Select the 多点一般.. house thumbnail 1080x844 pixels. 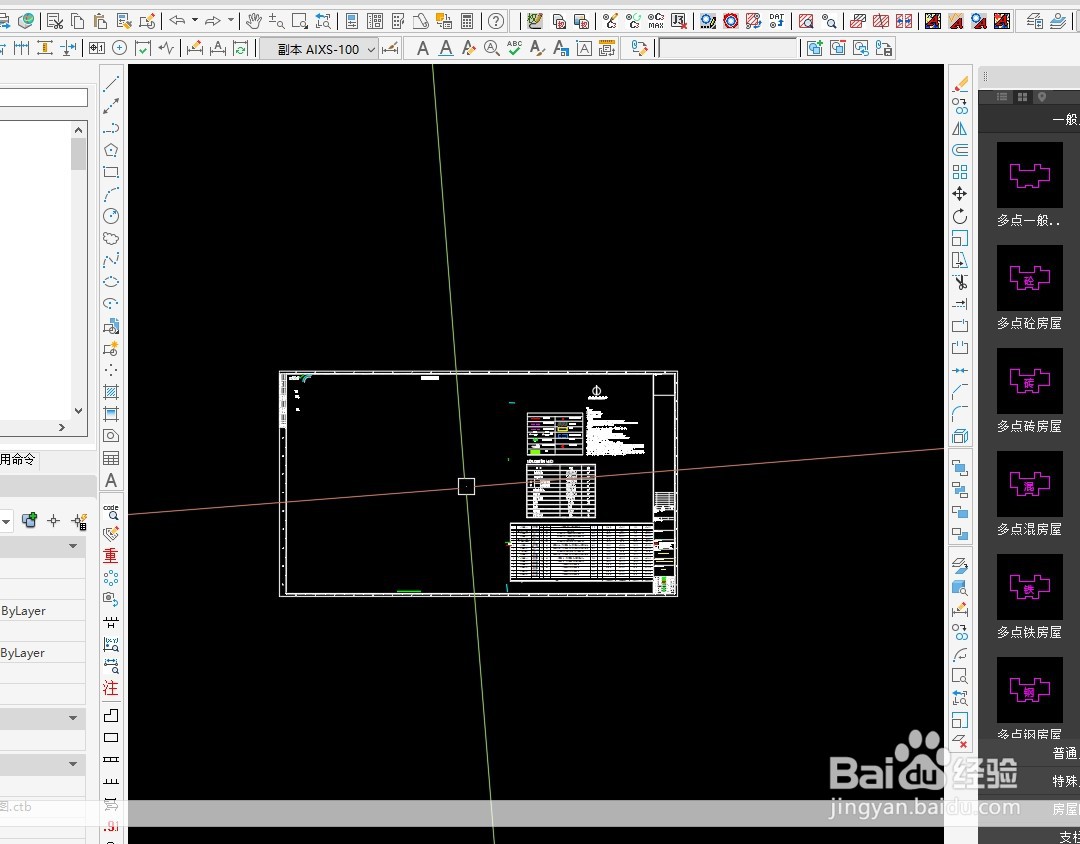click(x=1030, y=175)
